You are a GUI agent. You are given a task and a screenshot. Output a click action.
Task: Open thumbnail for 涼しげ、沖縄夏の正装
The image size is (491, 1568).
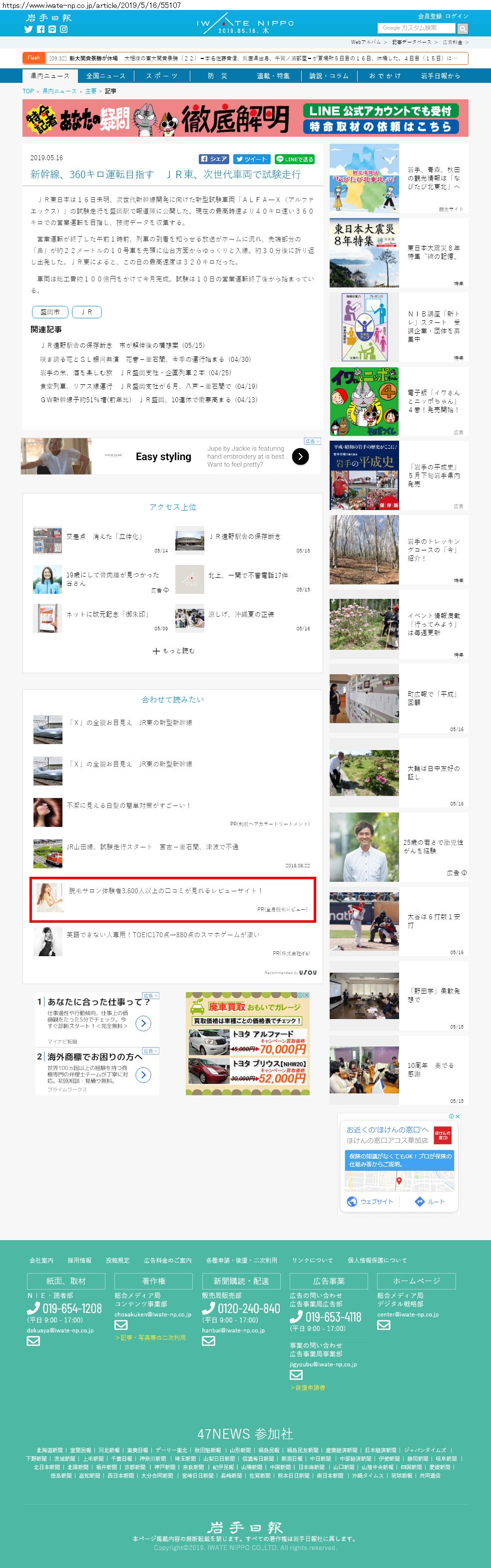tap(189, 618)
